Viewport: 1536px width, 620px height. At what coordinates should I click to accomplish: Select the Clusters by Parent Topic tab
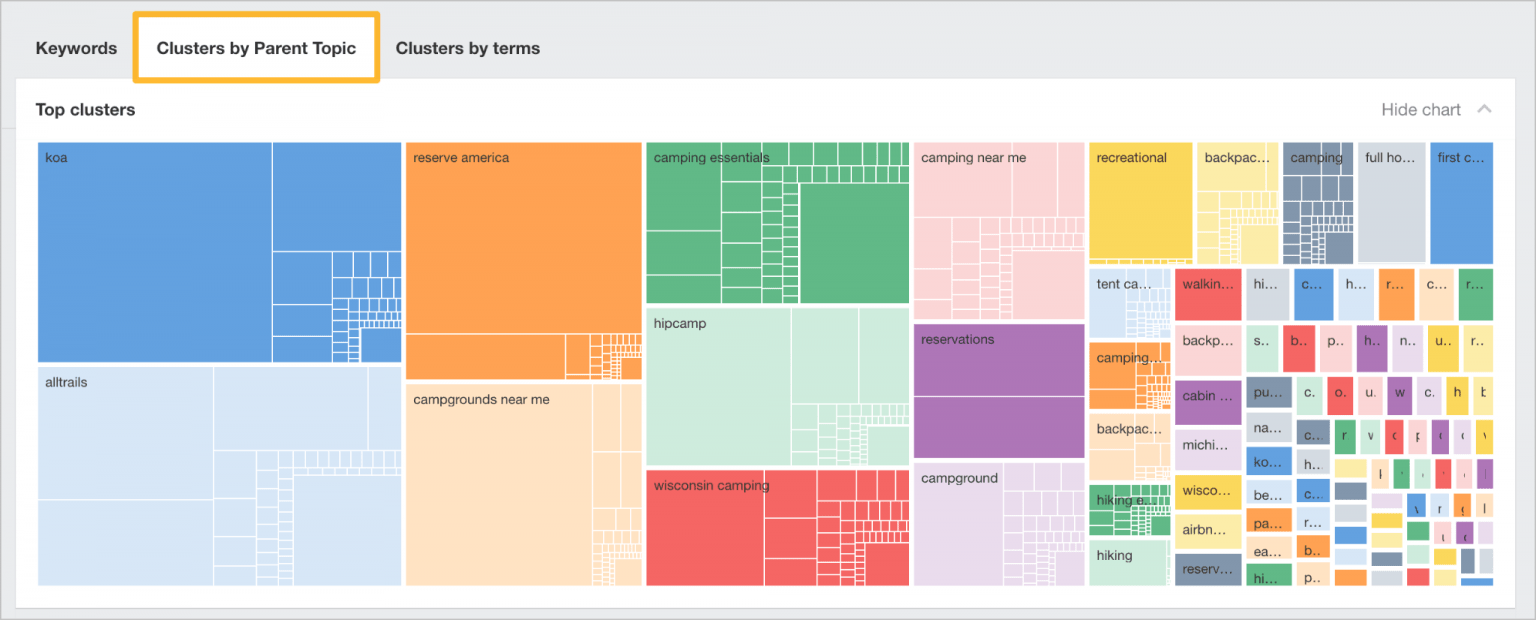[x=256, y=47]
